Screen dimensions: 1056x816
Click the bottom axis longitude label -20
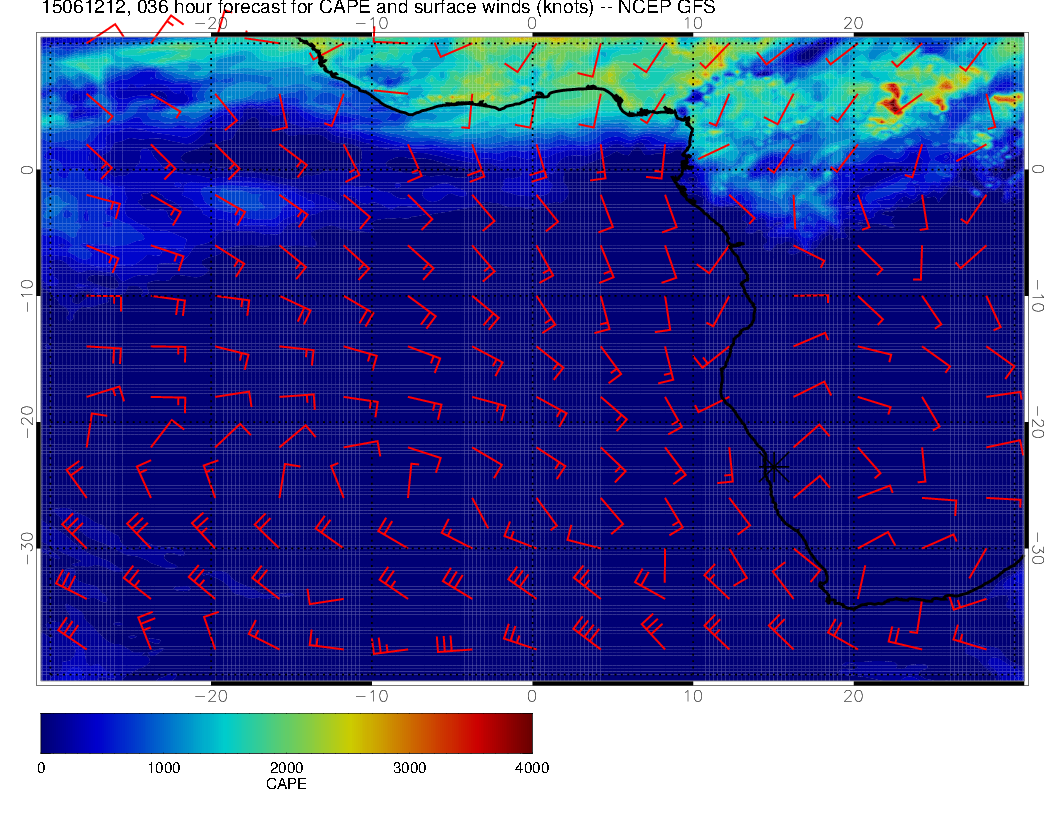(x=211, y=695)
